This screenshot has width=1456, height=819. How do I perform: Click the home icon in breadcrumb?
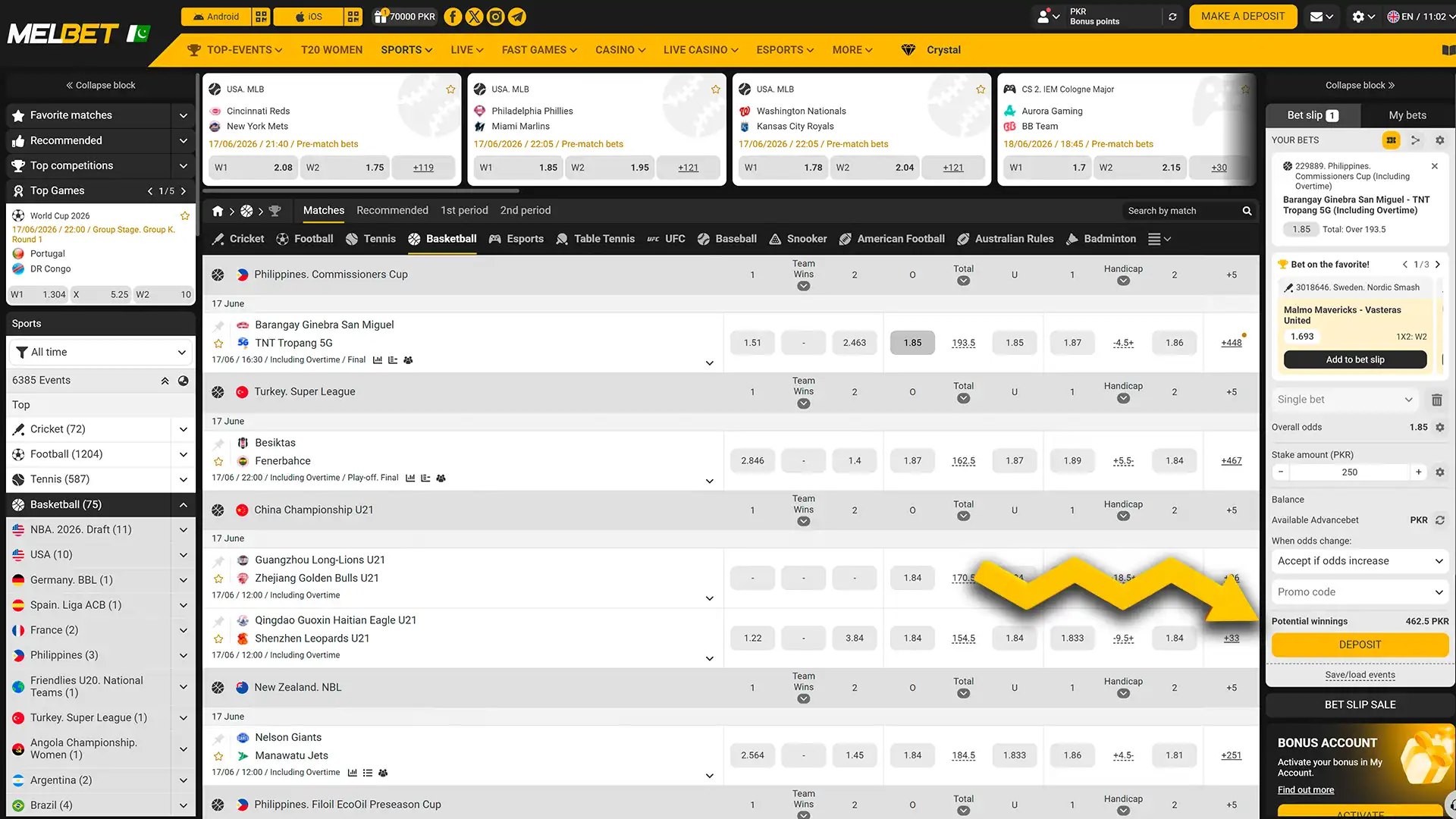(x=218, y=211)
